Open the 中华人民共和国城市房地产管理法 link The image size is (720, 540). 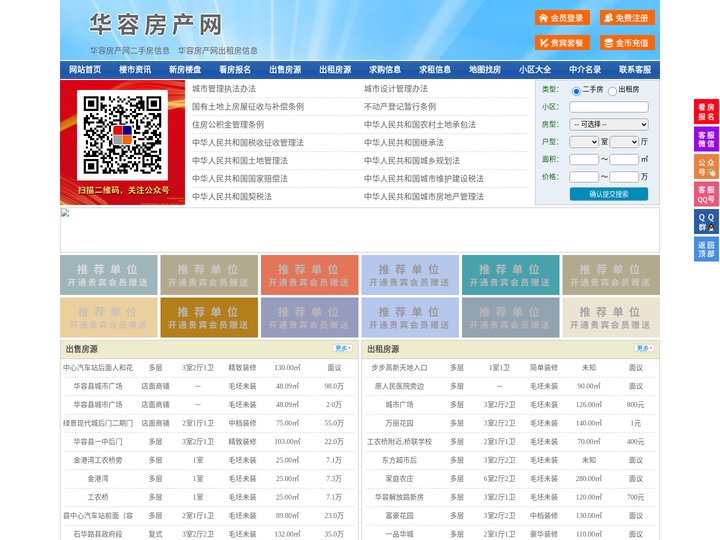coord(424,197)
